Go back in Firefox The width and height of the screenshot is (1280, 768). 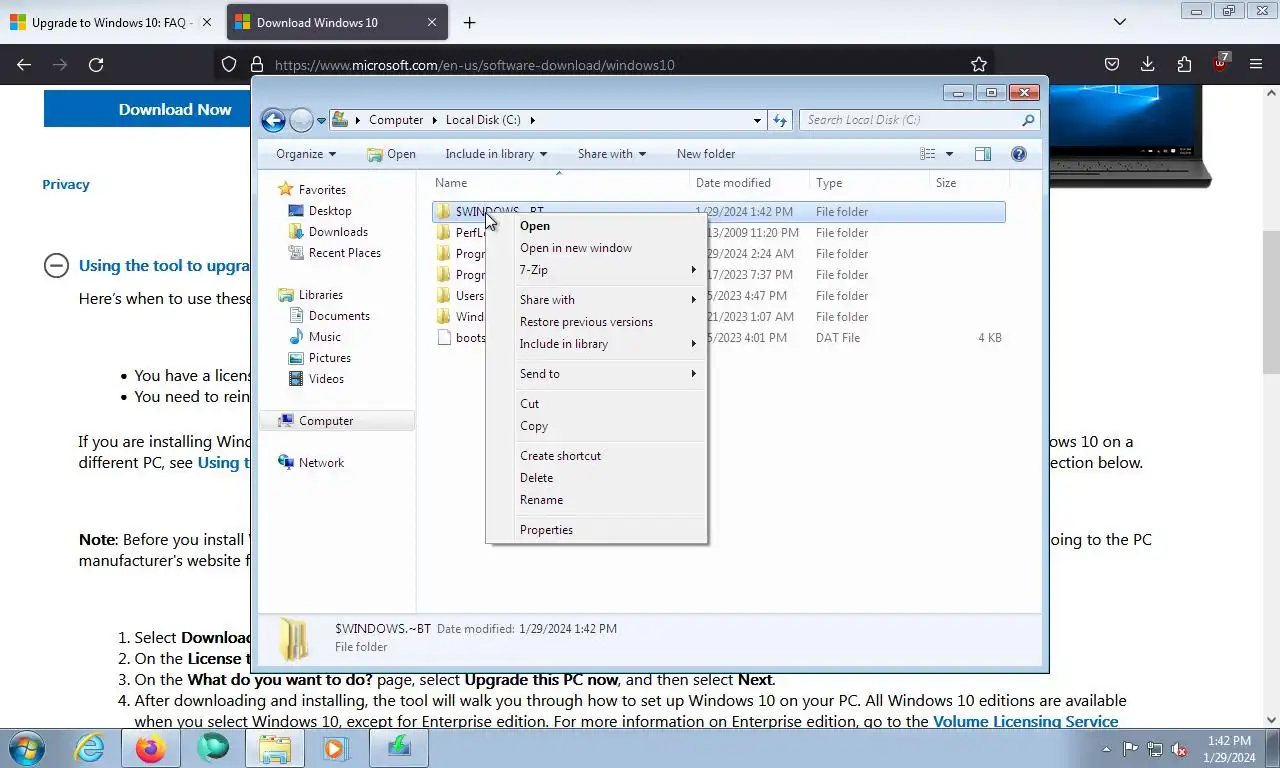[x=24, y=64]
